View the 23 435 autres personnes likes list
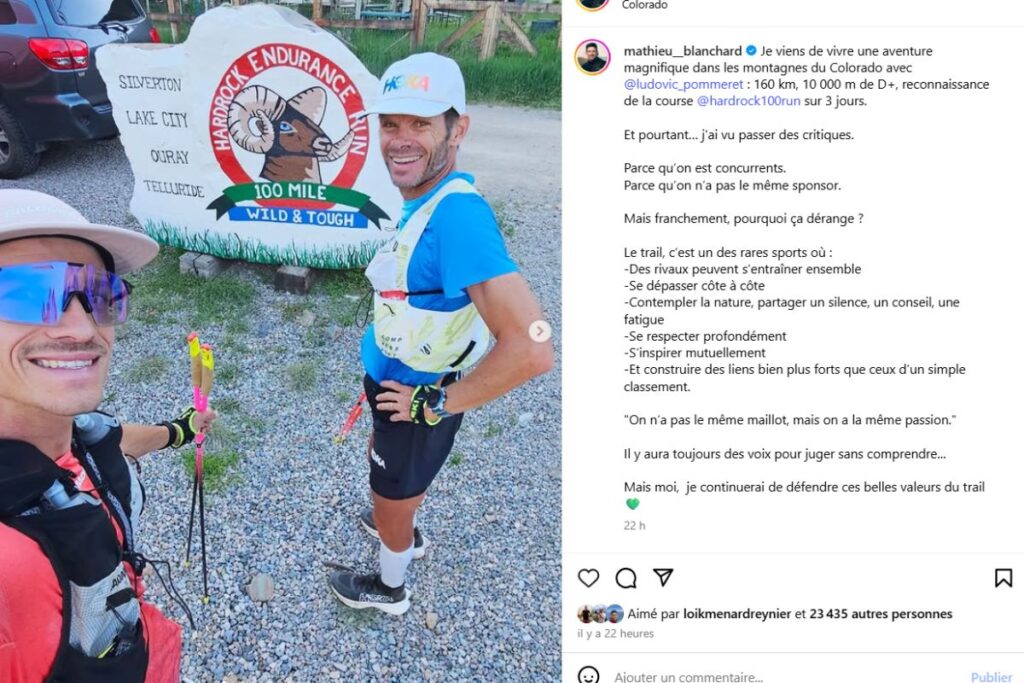The width and height of the screenshot is (1024, 683). click(x=881, y=614)
